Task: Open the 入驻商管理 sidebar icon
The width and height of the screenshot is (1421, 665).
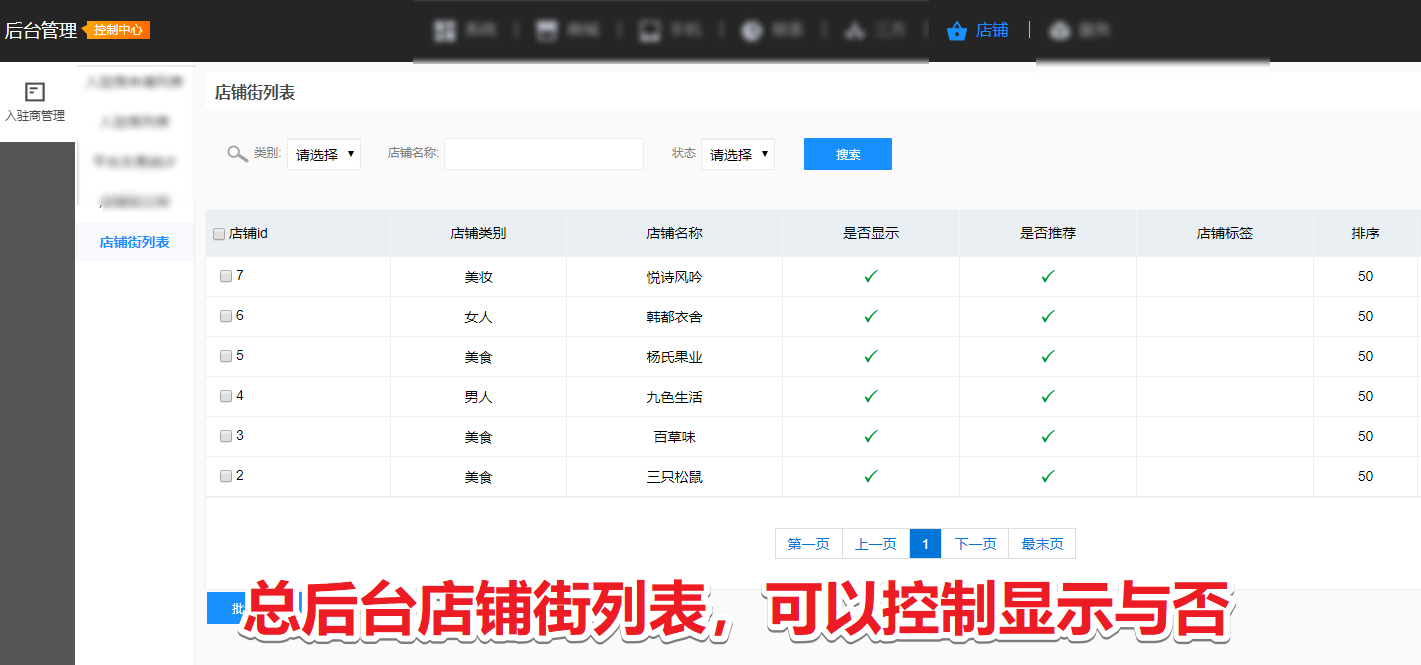Action: click(x=35, y=92)
